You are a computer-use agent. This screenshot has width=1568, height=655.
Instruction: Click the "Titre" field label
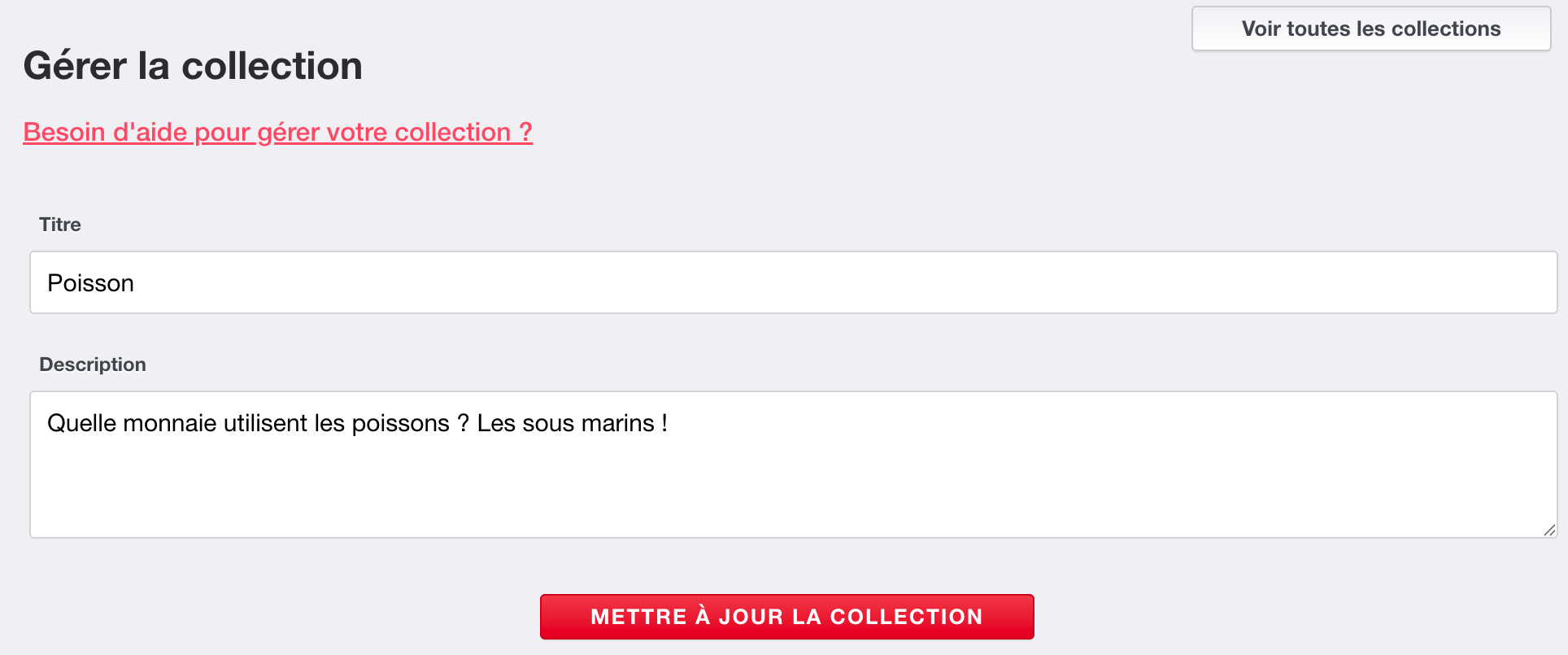coord(60,225)
